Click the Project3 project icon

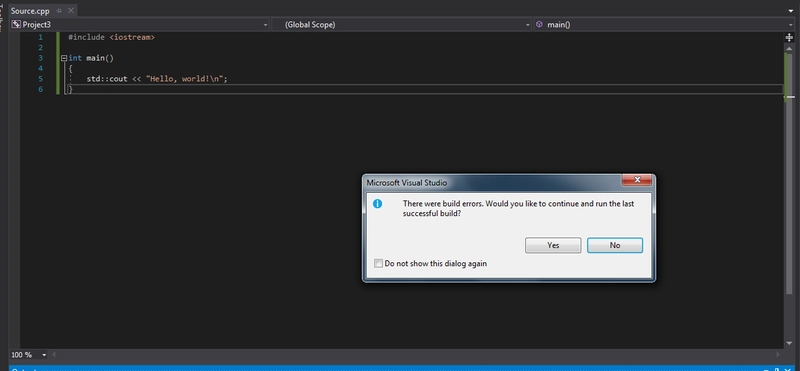[x=16, y=24]
